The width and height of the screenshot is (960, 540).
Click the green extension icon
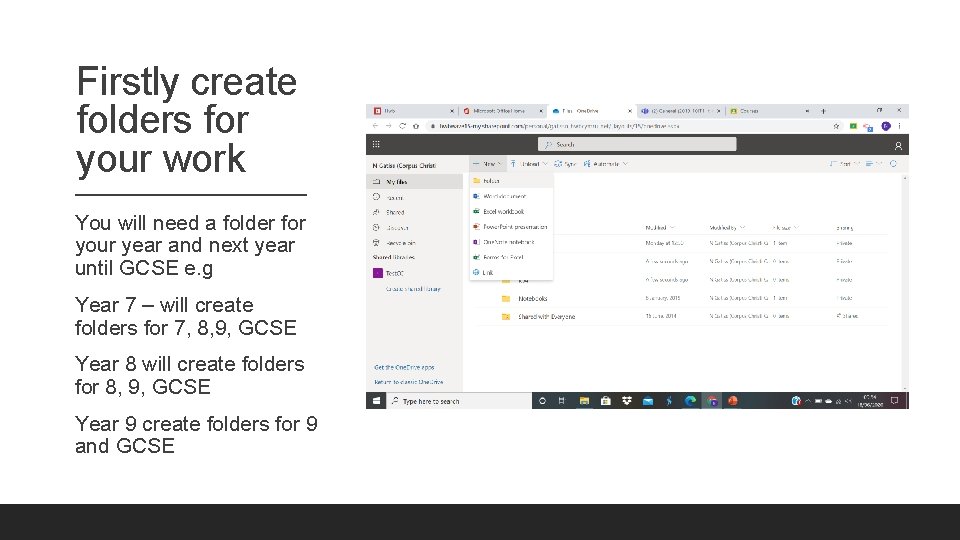(853, 126)
